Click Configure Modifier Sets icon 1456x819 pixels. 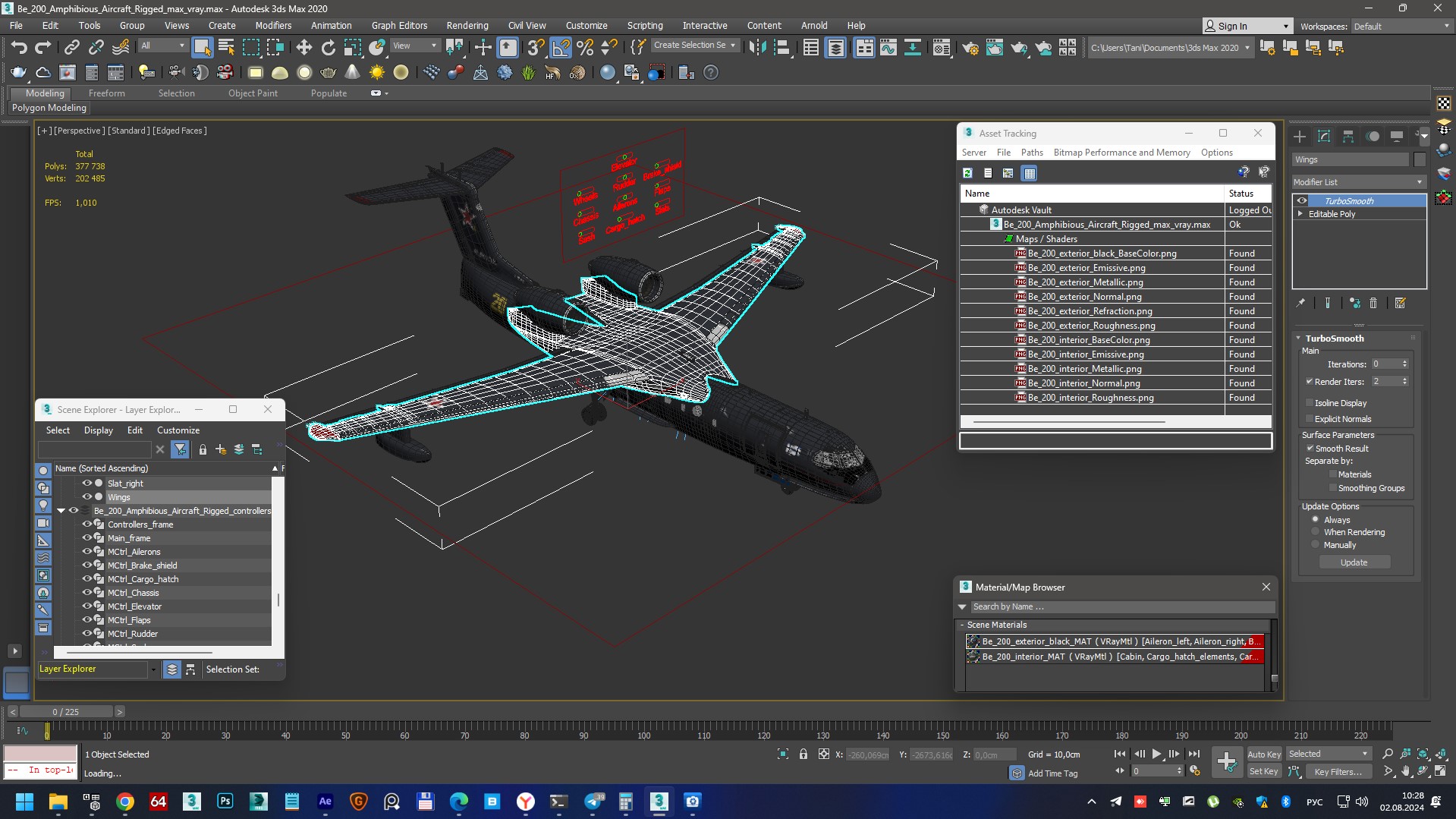[x=1401, y=303]
